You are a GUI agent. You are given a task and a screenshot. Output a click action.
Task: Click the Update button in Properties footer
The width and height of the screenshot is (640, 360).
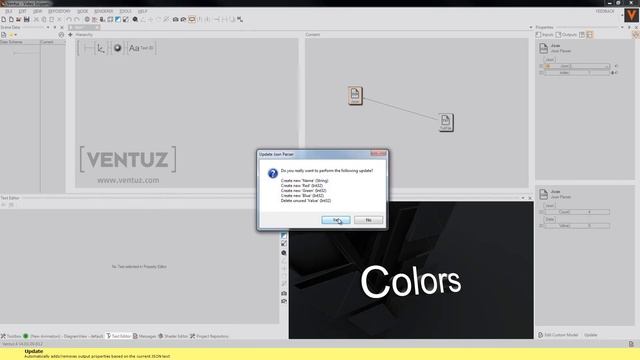tap(591, 335)
